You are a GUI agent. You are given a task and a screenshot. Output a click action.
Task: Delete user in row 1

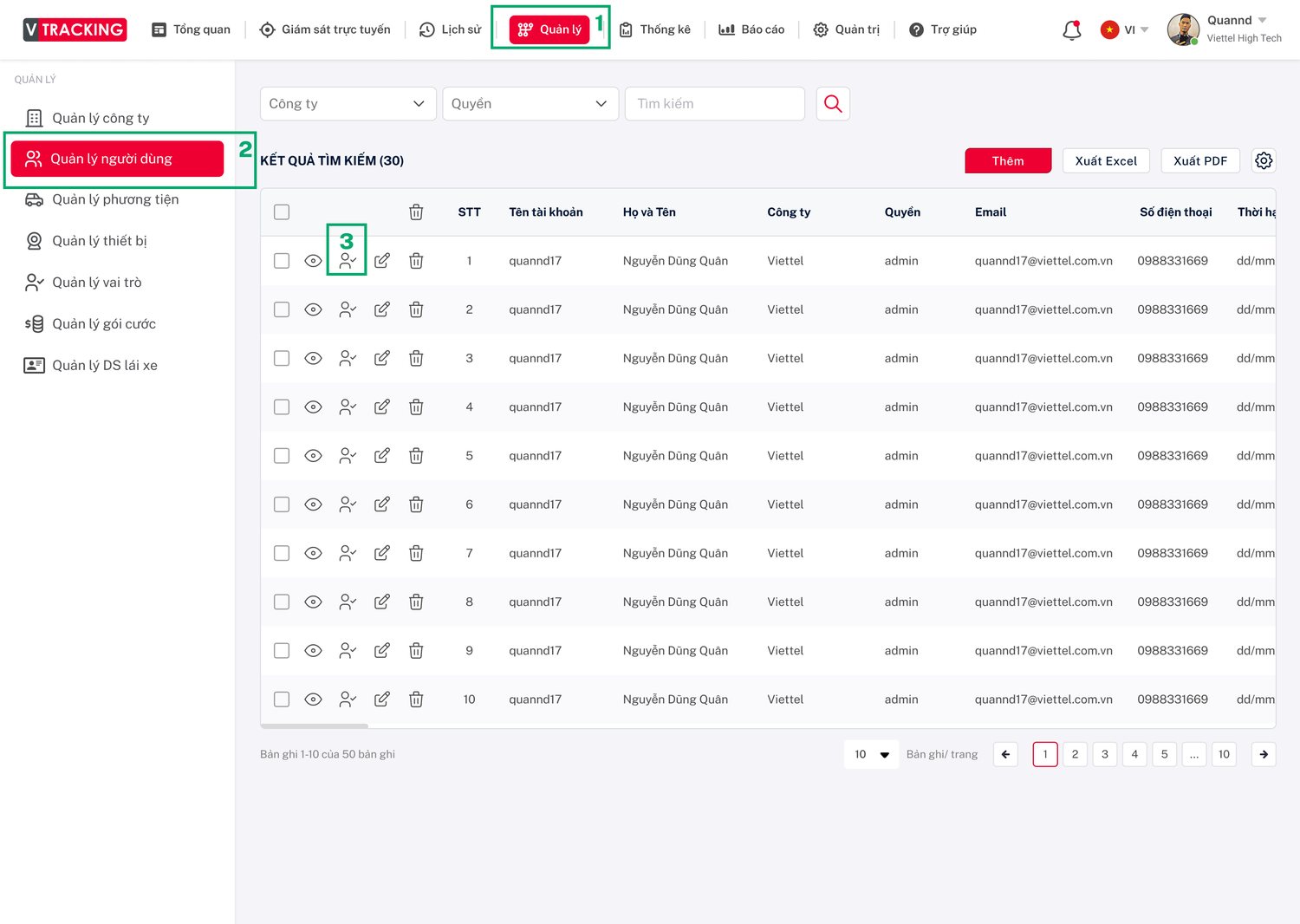[416, 261]
